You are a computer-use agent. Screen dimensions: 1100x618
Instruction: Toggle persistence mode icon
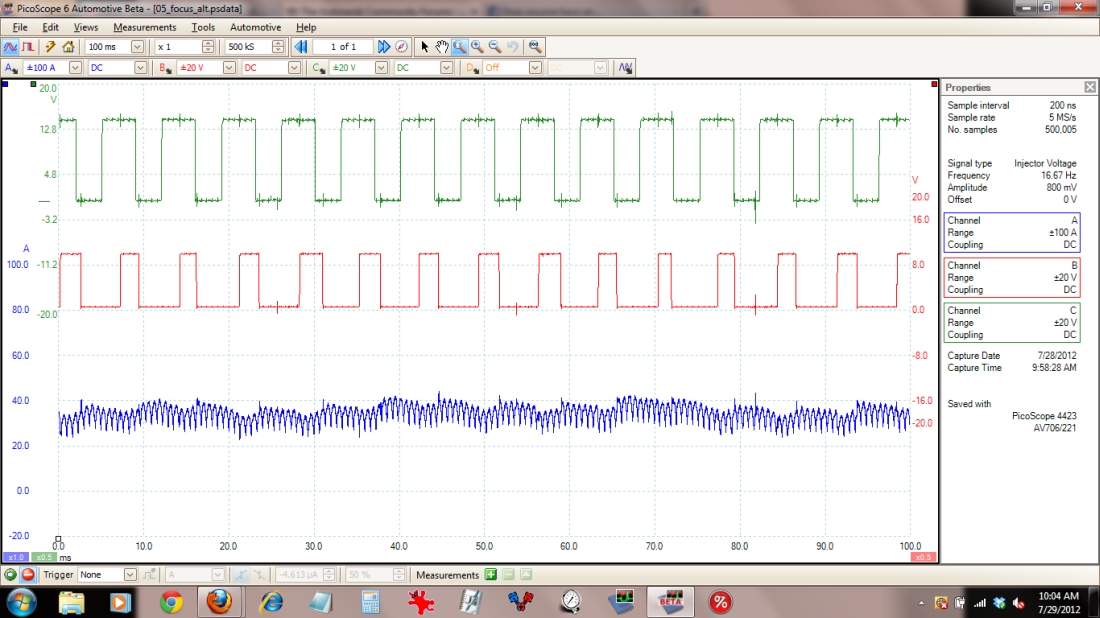click(x=28, y=47)
